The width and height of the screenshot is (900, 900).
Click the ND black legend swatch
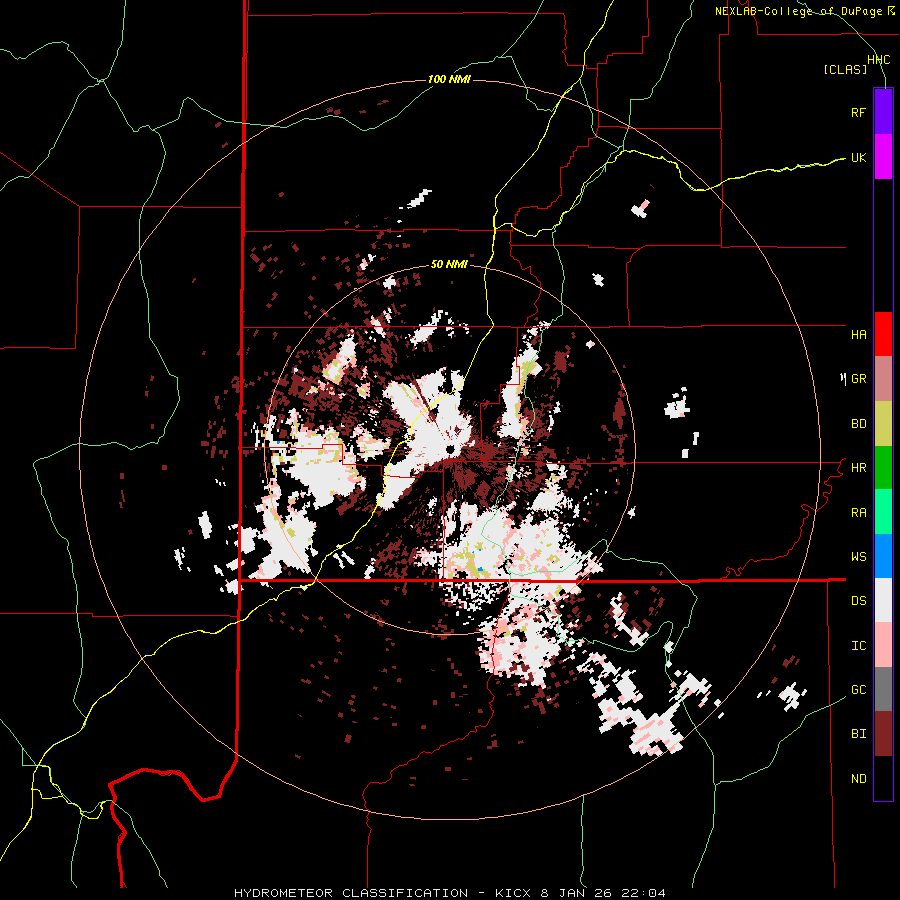pyautogui.click(x=883, y=778)
